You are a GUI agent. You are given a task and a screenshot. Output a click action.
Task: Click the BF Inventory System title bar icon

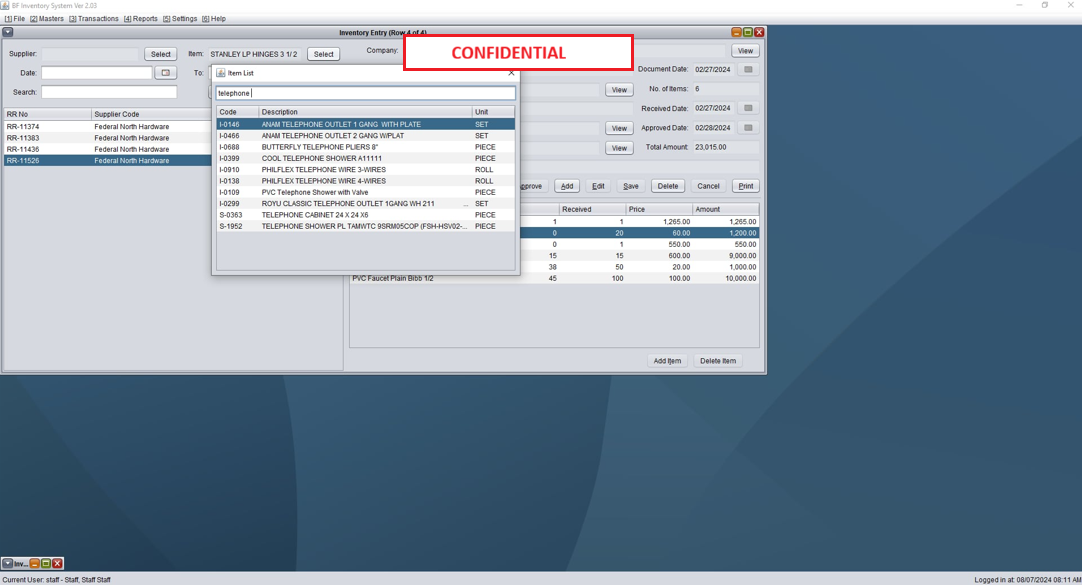click(x=6, y=6)
